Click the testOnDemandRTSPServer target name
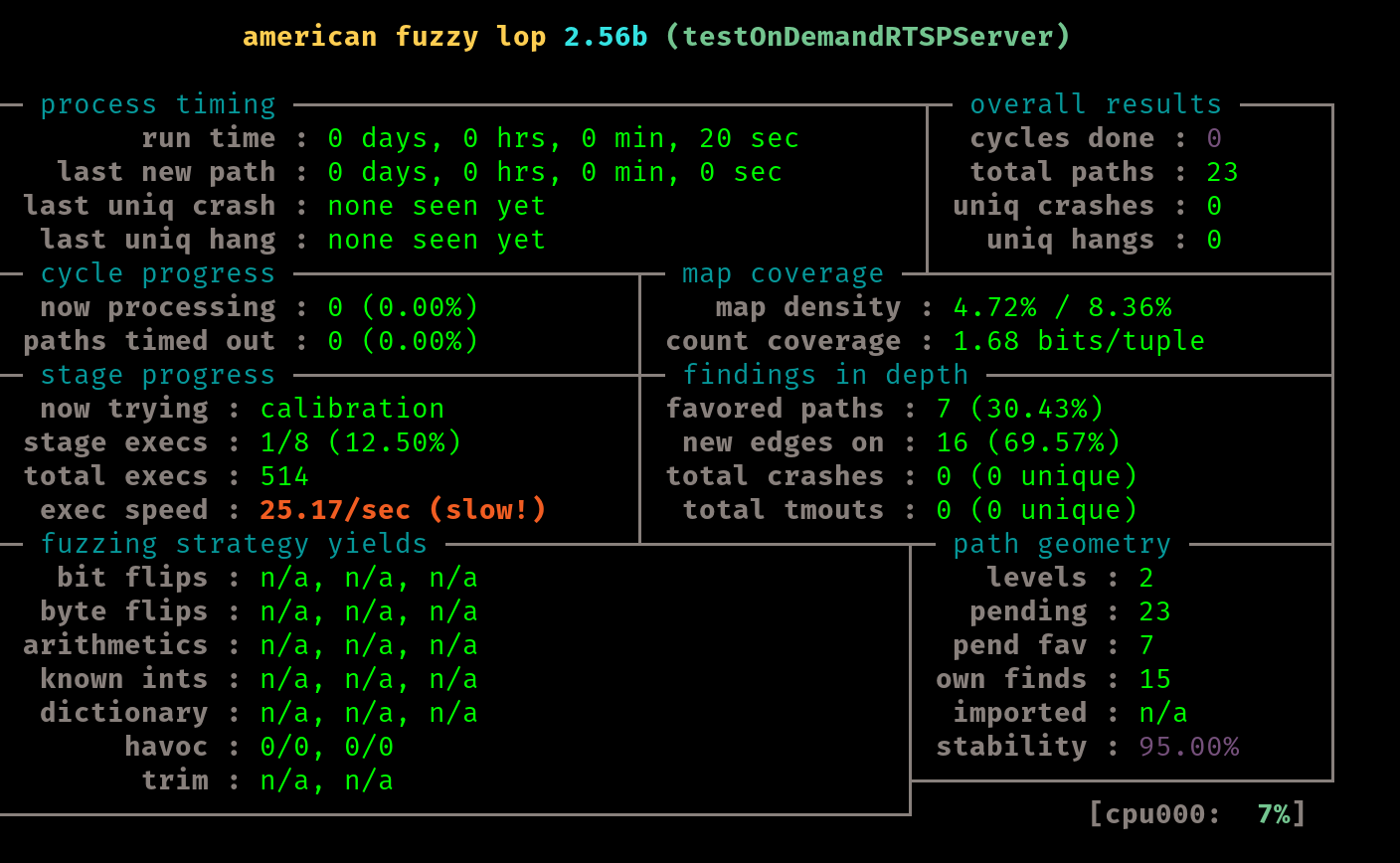This screenshot has height=863, width=1400. [x=866, y=37]
